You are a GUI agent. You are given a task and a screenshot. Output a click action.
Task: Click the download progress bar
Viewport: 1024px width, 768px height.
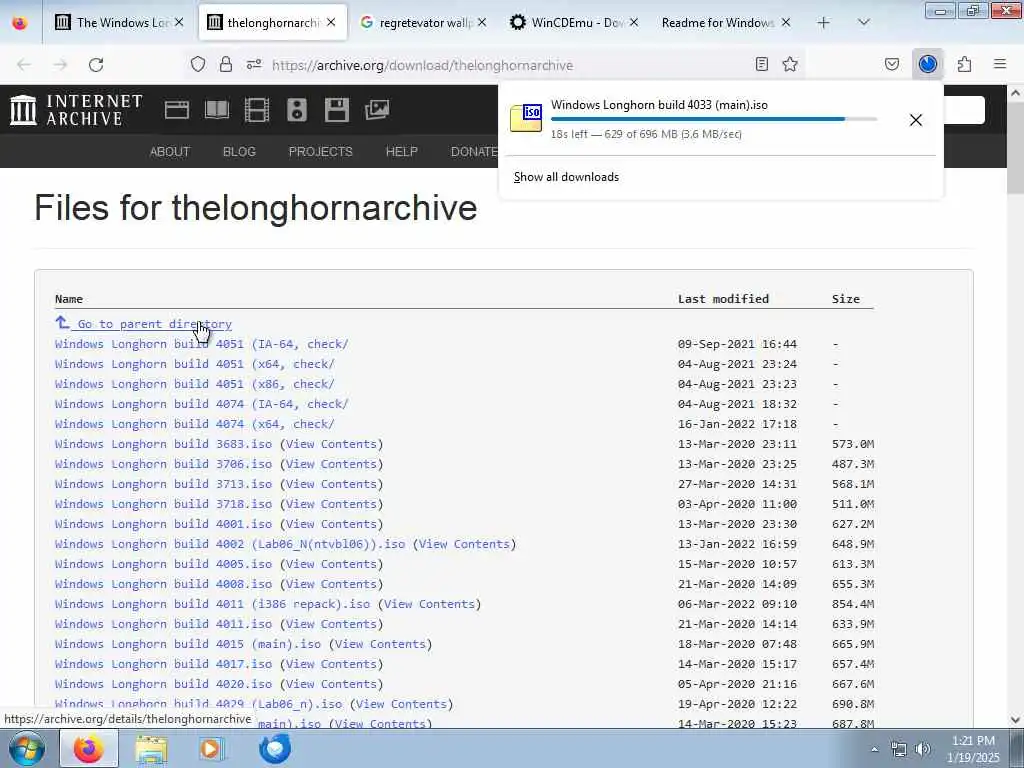click(x=714, y=119)
